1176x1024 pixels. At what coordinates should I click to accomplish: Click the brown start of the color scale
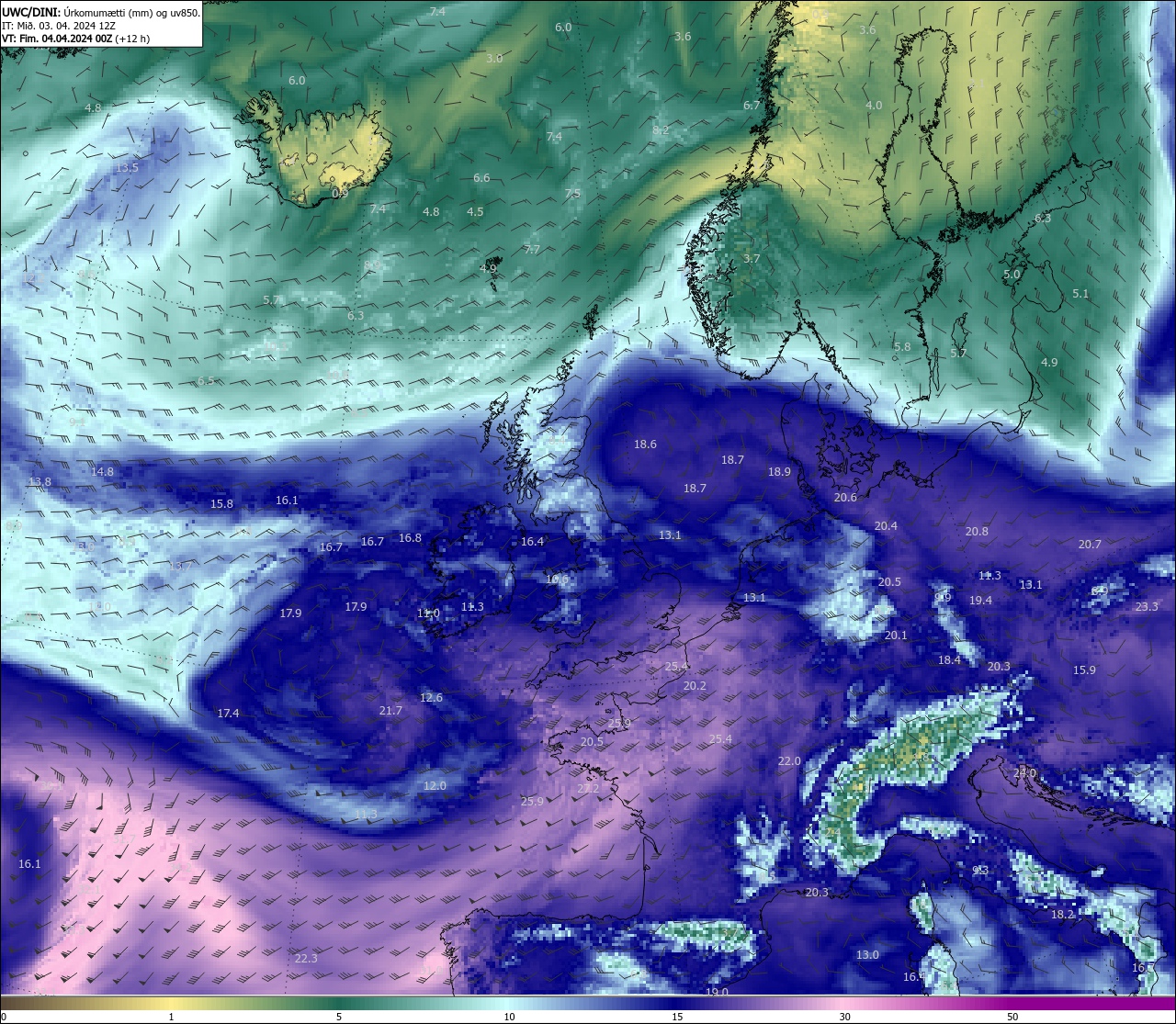(x=11, y=1003)
